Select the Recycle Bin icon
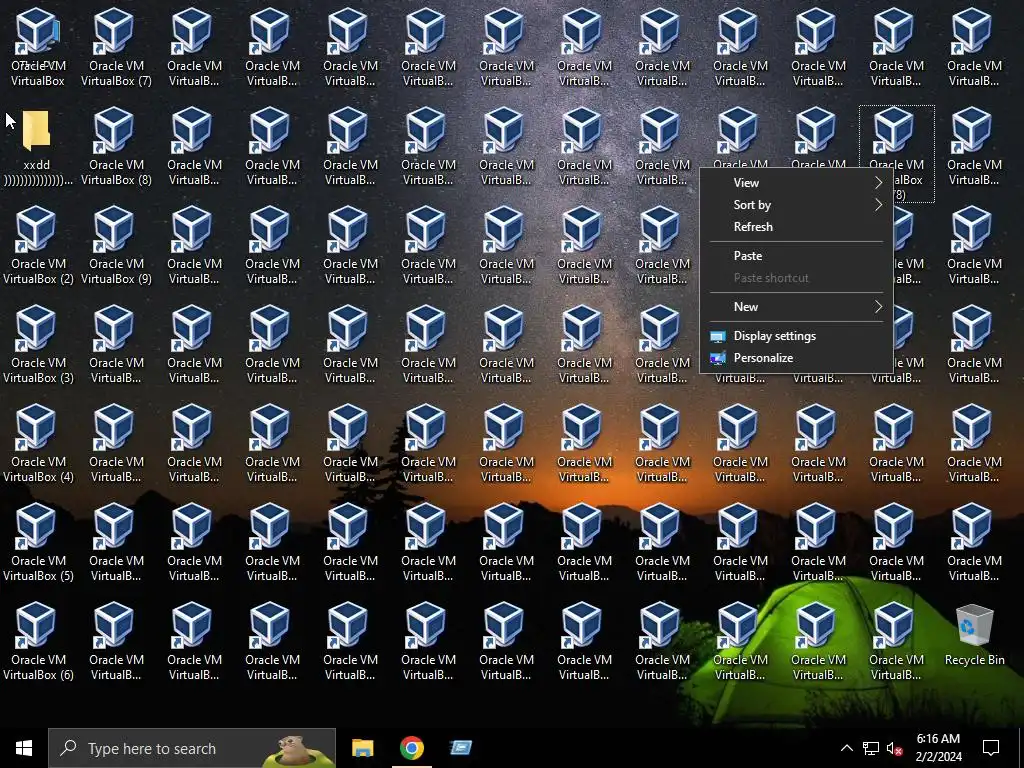The width and height of the screenshot is (1024, 768). pyautogui.click(x=974, y=635)
